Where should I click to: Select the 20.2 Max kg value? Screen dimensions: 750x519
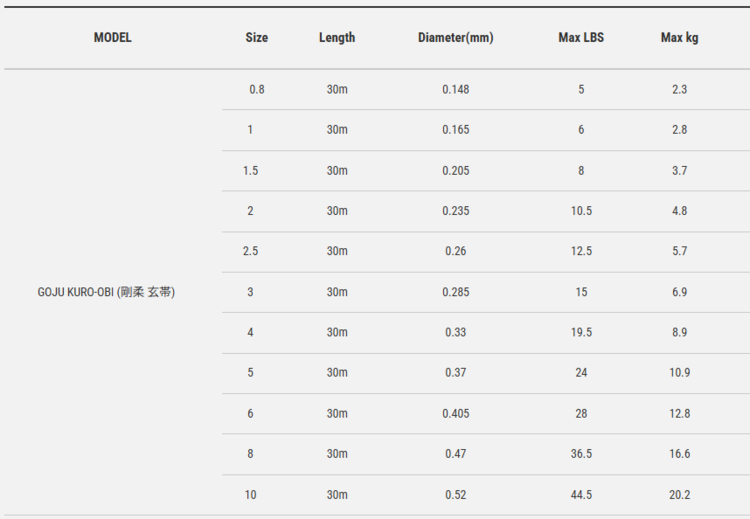[680, 495]
